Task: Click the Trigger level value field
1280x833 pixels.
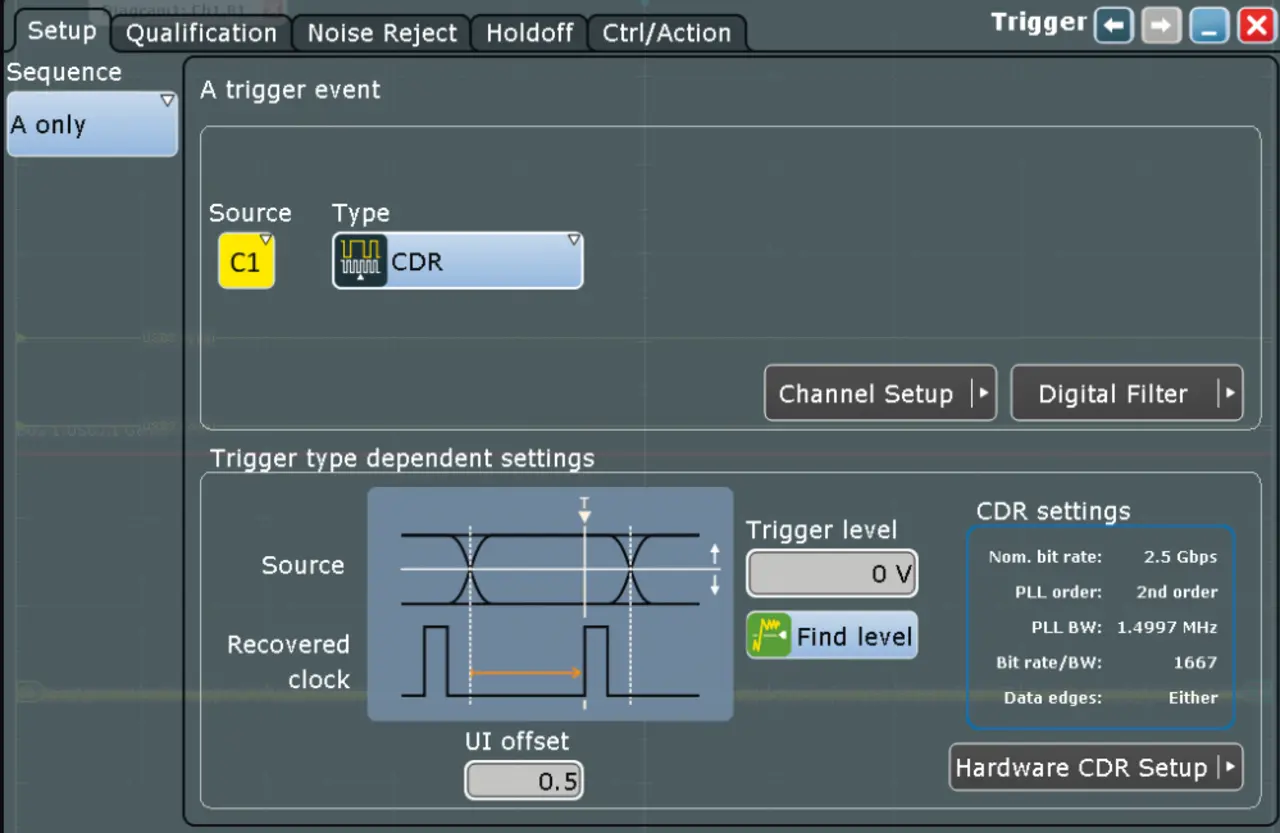Action: point(831,574)
